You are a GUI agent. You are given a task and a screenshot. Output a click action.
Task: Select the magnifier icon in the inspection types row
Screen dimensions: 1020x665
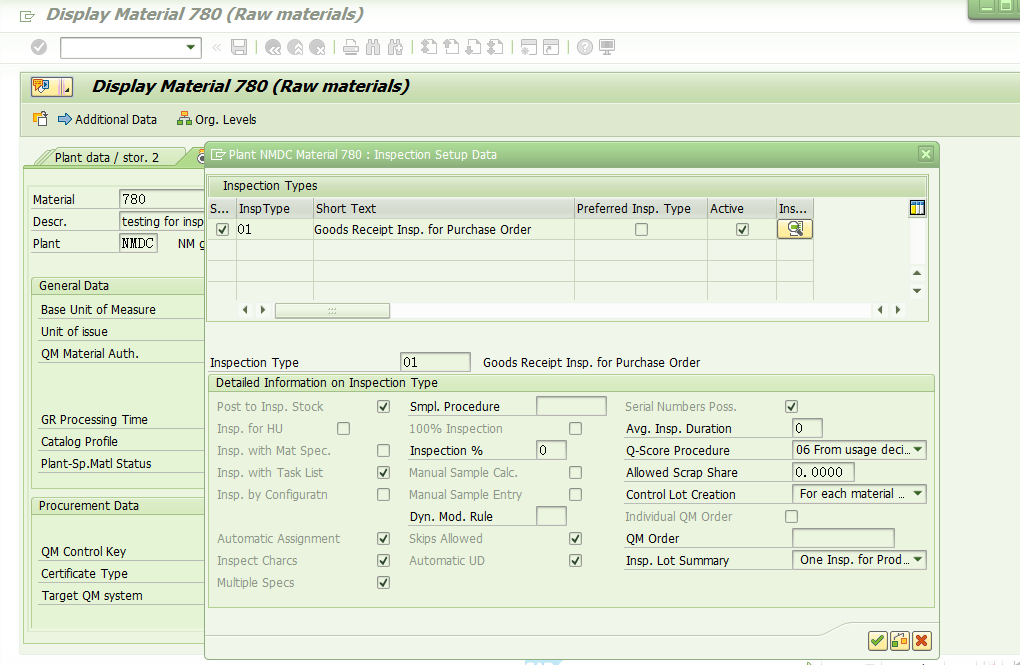[795, 229]
